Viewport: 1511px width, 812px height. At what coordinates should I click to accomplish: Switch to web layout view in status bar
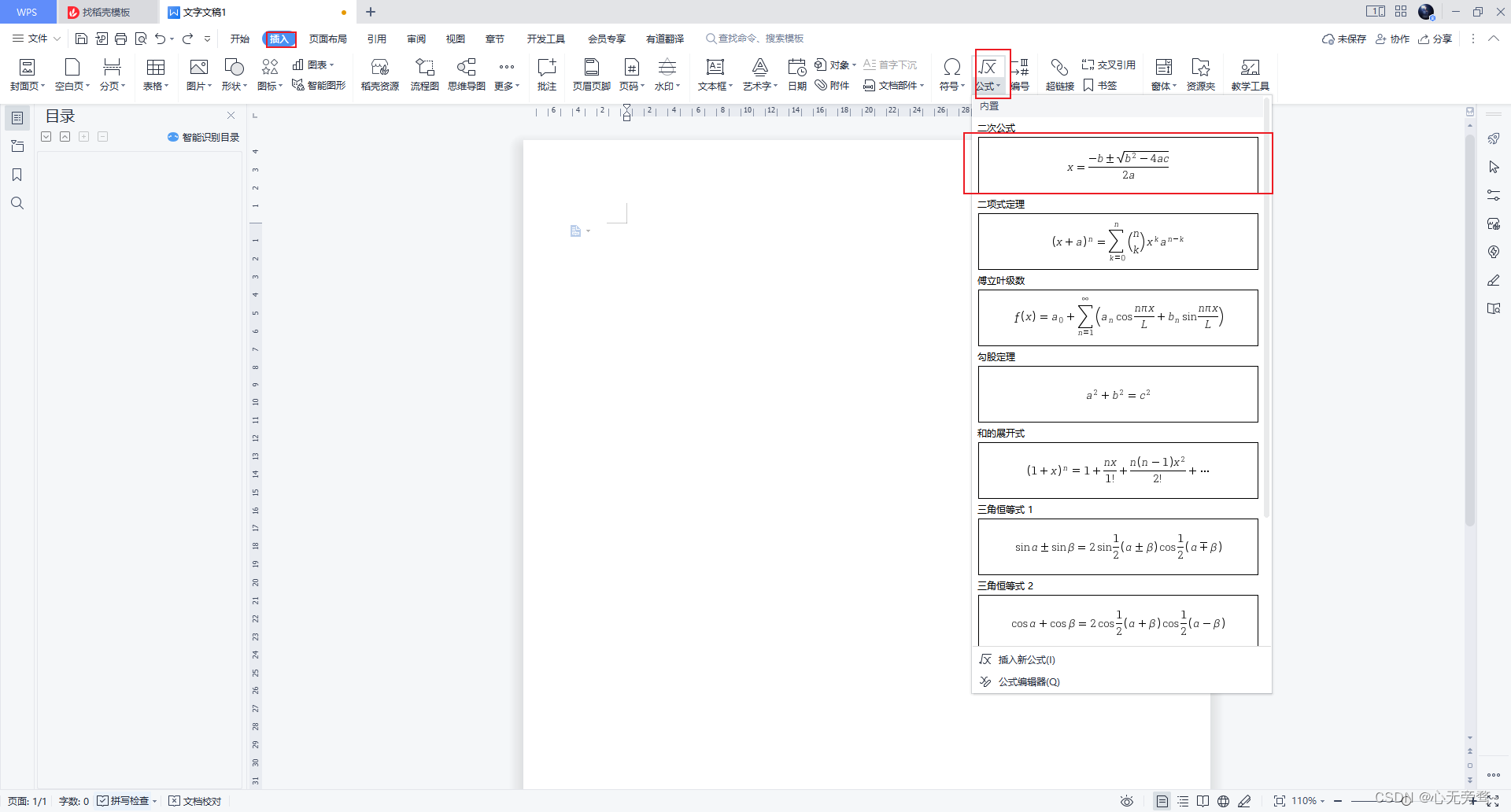[1223, 801]
